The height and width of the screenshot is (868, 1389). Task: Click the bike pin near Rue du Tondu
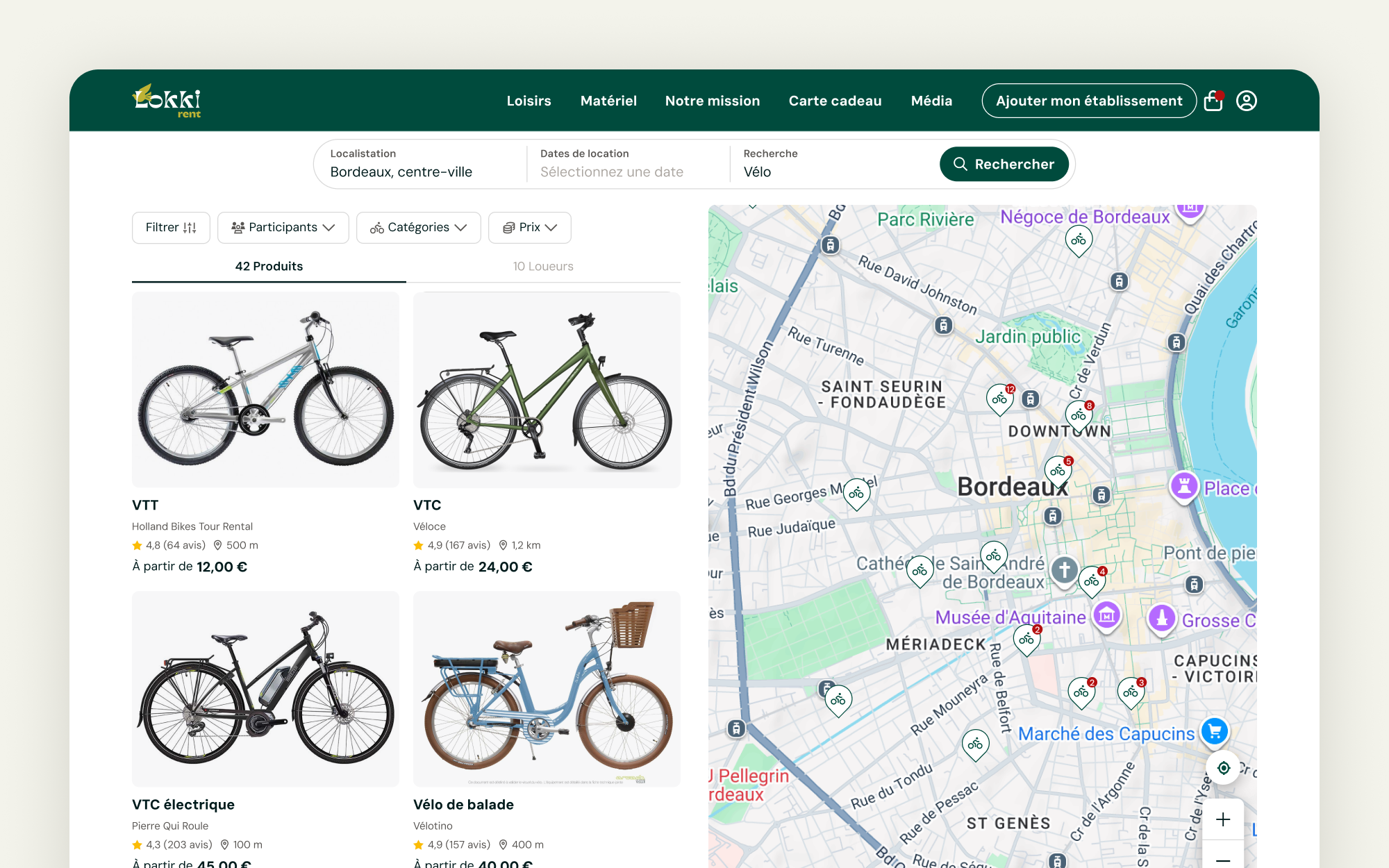point(975,745)
